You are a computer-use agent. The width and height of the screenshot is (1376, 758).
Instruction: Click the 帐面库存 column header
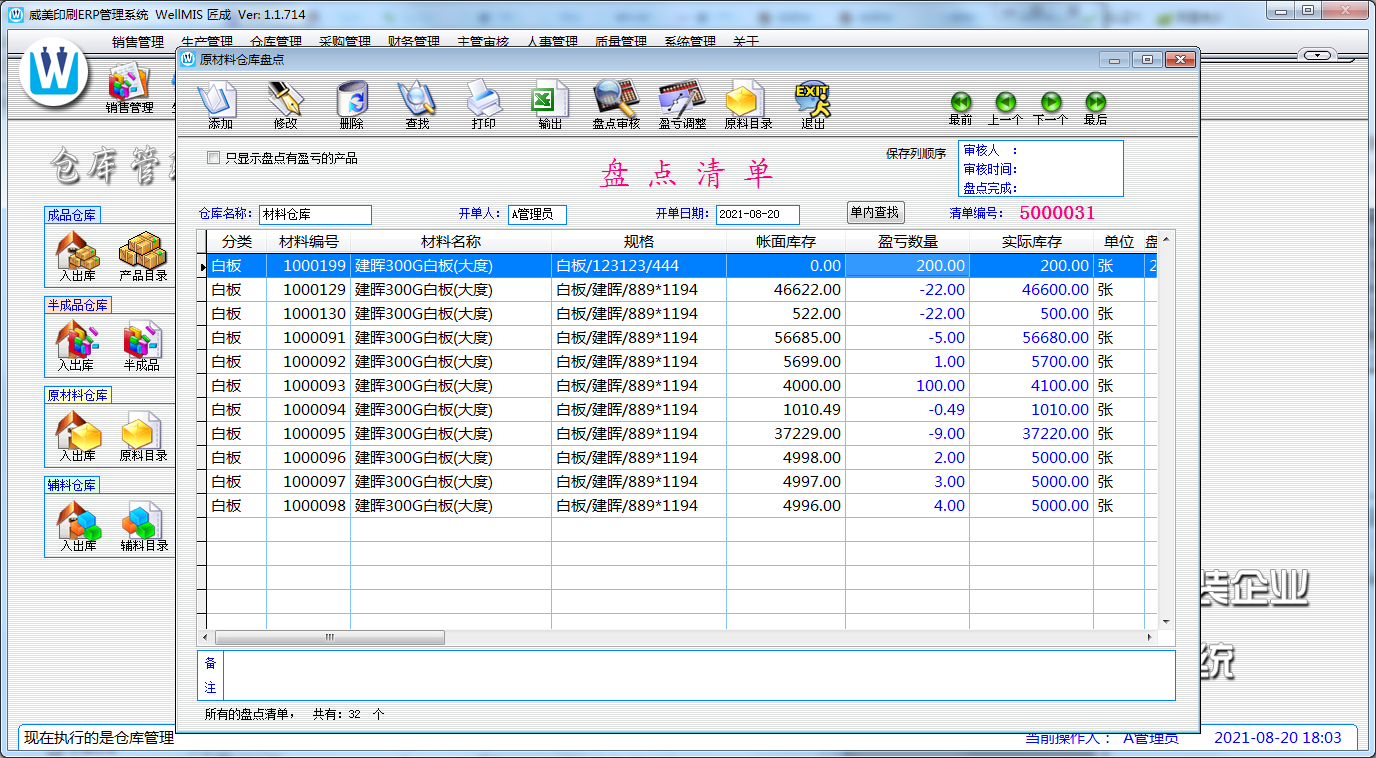coord(786,242)
